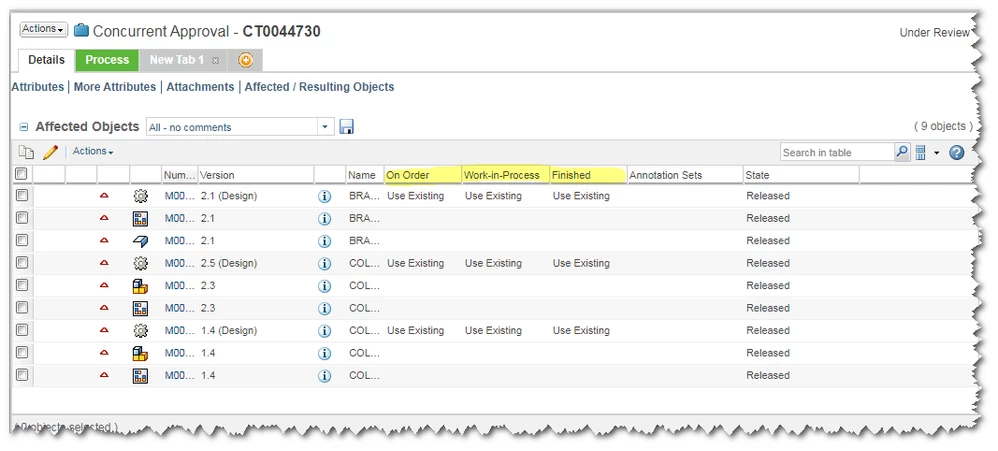Image resolution: width=998 pixels, height=451 pixels.
Task: Click the copy icon in the table toolbar
Action: [x=26, y=152]
